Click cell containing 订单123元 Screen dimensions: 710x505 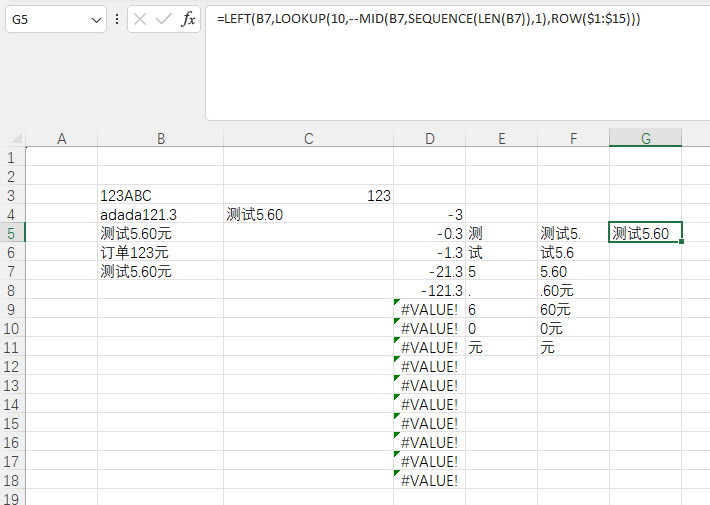161,252
